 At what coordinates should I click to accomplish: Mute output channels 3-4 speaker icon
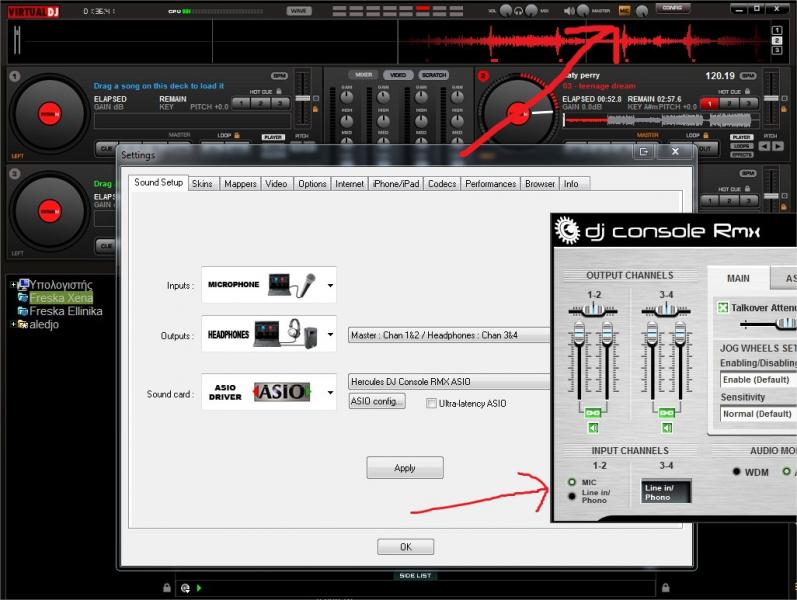[x=666, y=428]
